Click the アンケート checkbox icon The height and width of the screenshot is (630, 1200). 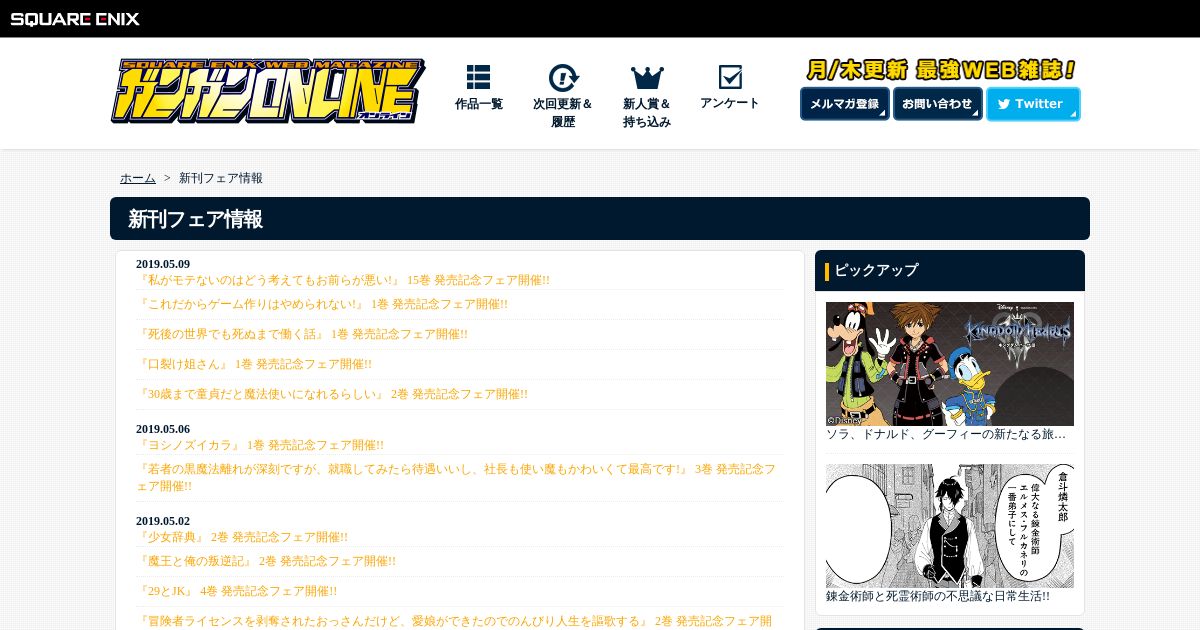click(x=730, y=77)
